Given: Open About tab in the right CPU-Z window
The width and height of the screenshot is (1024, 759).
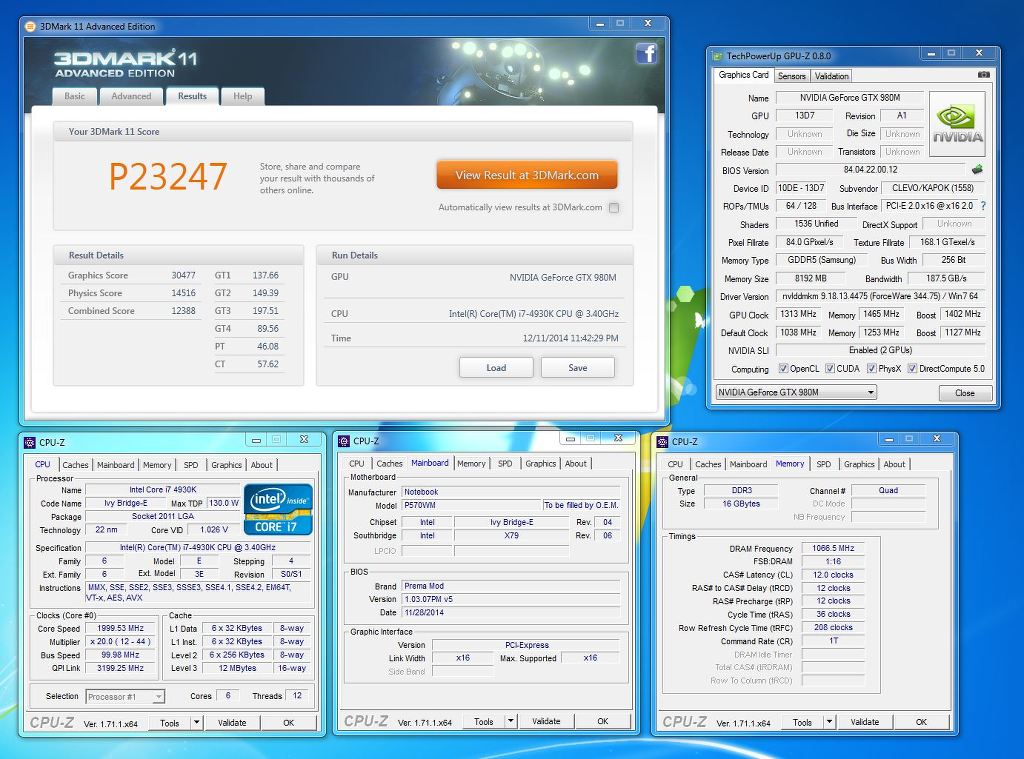Looking at the screenshot, I should [x=894, y=464].
